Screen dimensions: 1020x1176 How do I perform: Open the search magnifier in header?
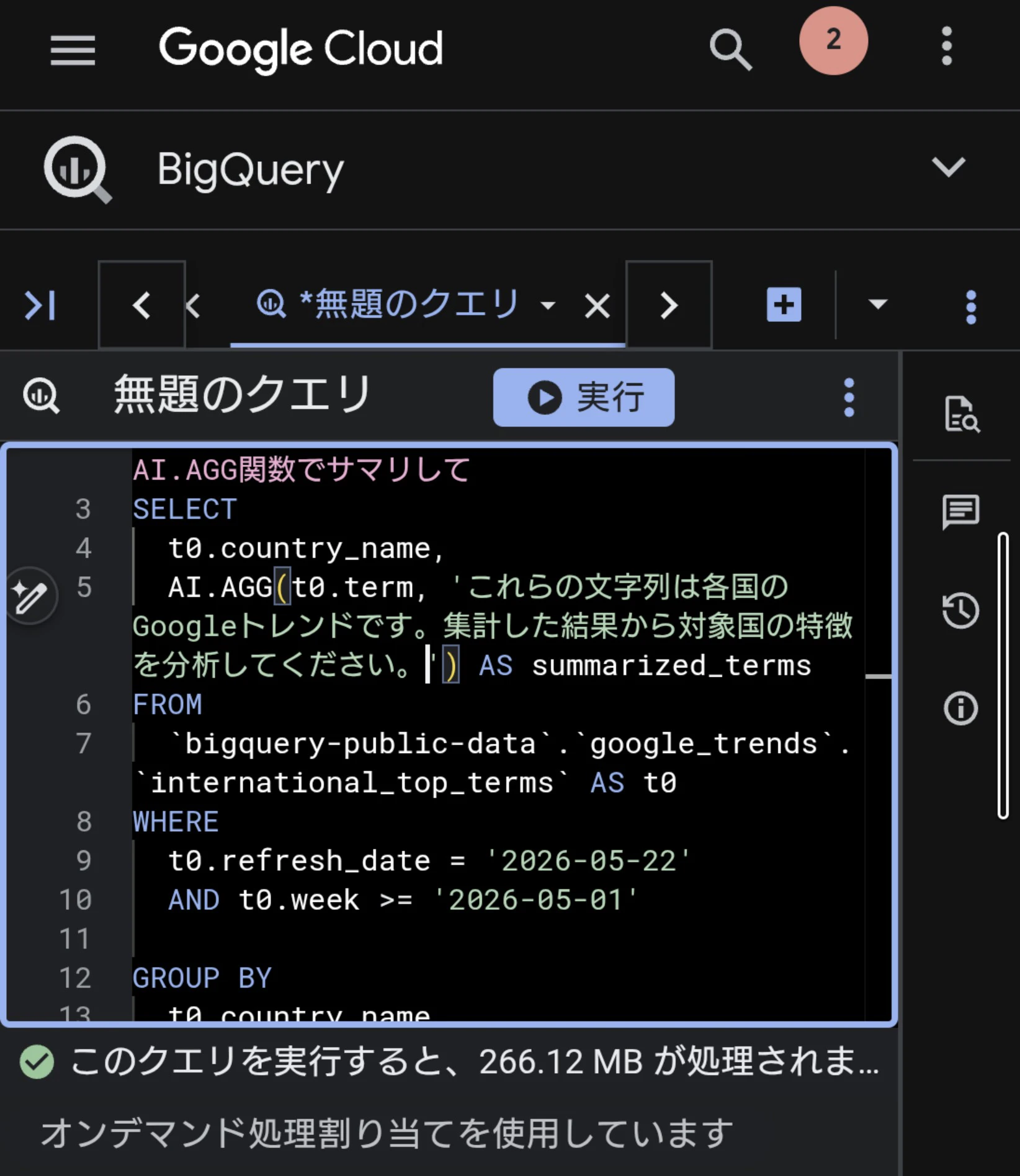pyautogui.click(x=730, y=49)
